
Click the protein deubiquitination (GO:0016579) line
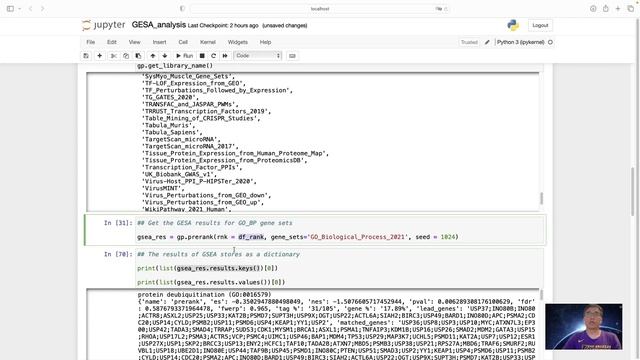(204, 294)
